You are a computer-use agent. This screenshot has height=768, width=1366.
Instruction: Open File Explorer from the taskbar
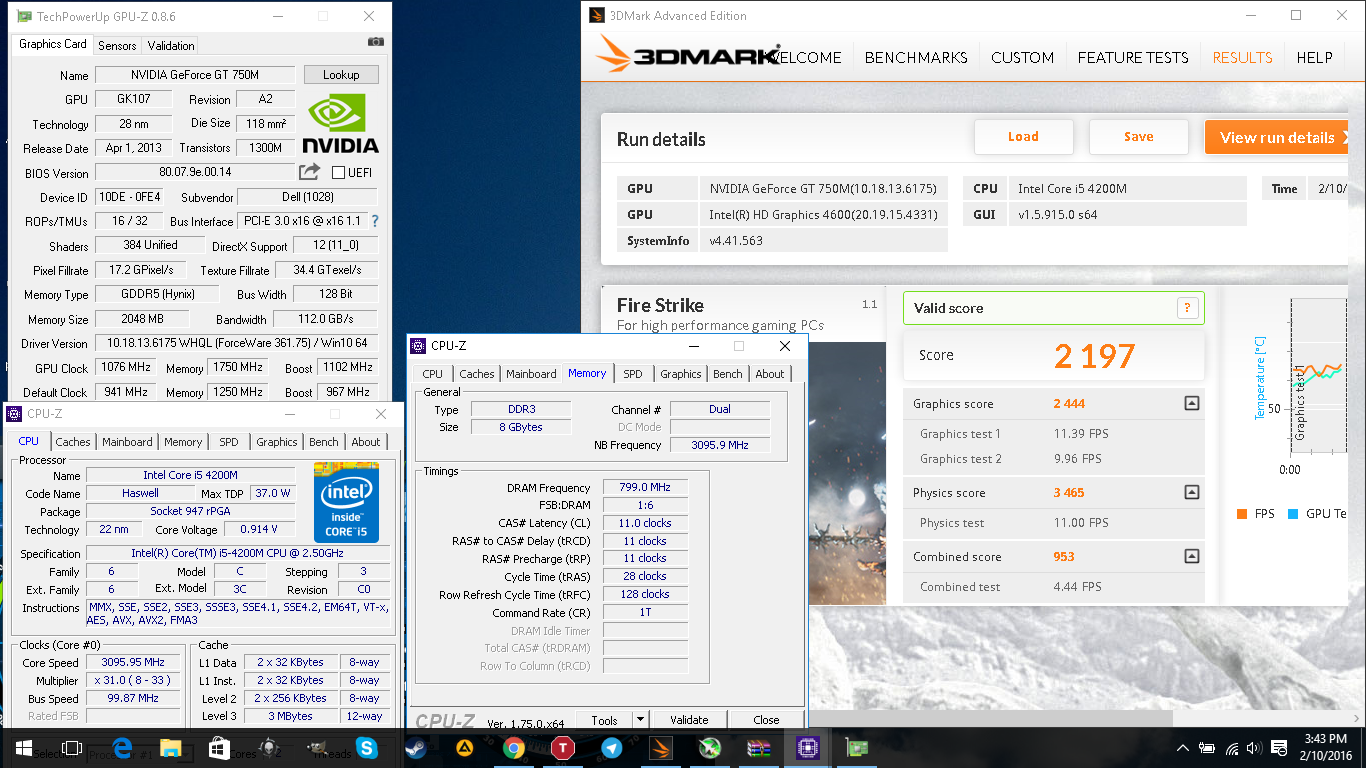click(171, 747)
